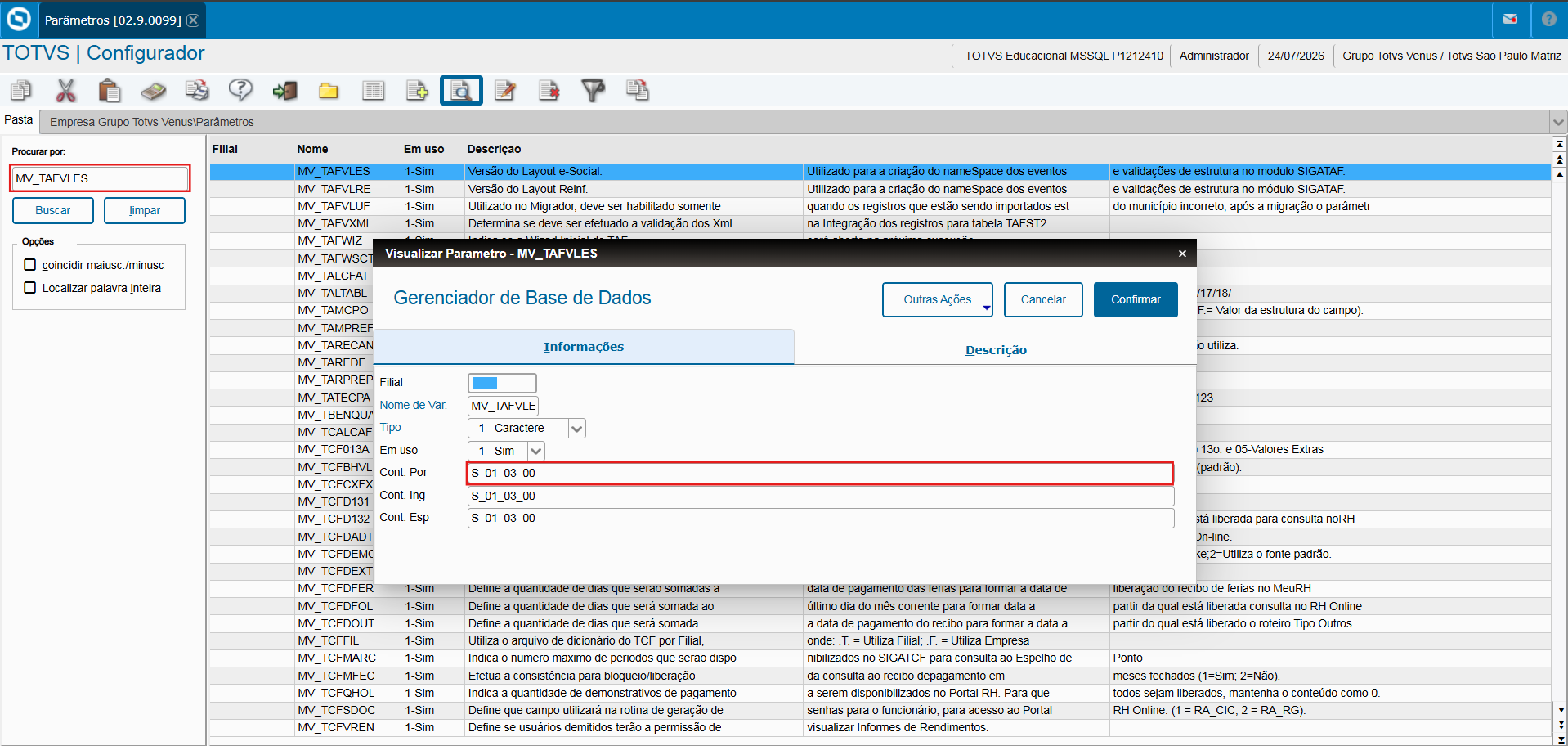Image resolution: width=1568 pixels, height=746 pixels.
Task: Open the Outras Ações menu
Action: 938,299
